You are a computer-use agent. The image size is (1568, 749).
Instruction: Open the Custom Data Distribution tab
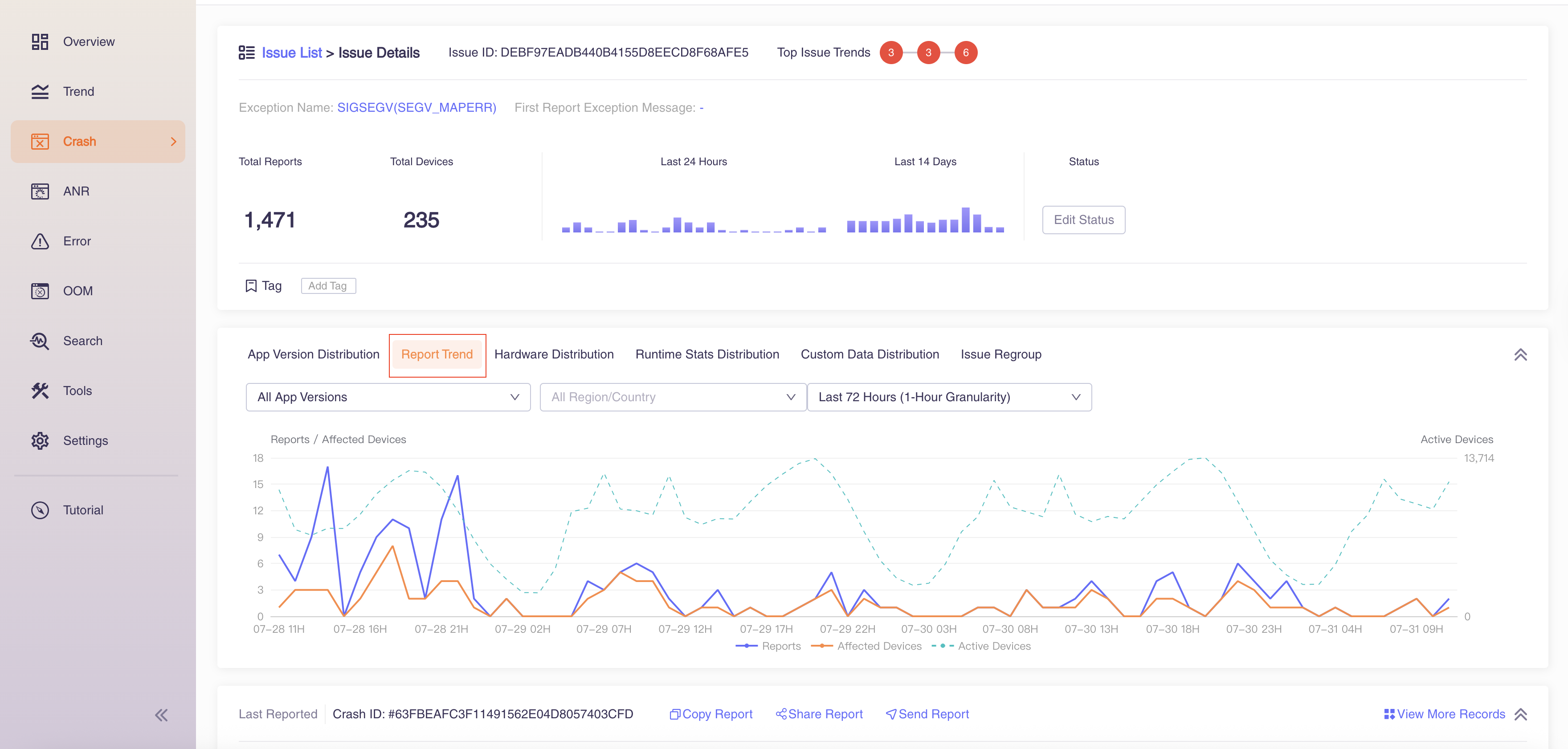pyautogui.click(x=870, y=354)
